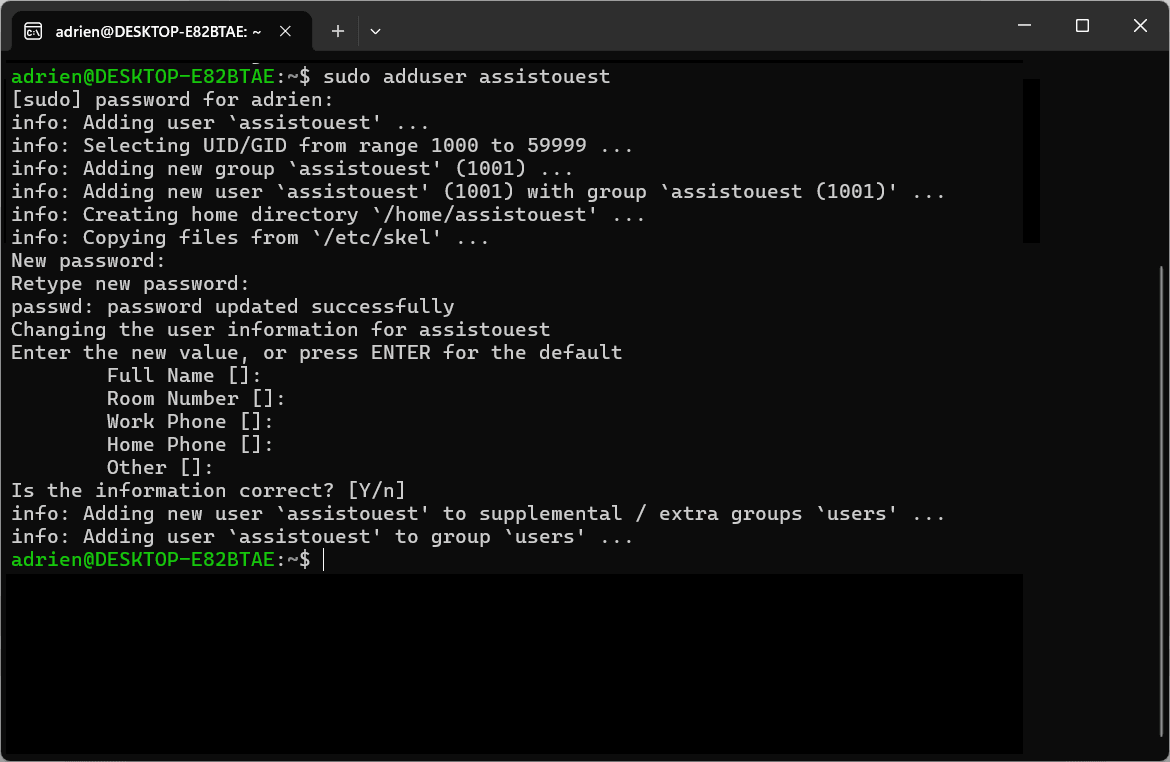Click the 'info: Adding user `assistouest' ...' line

(x=220, y=122)
